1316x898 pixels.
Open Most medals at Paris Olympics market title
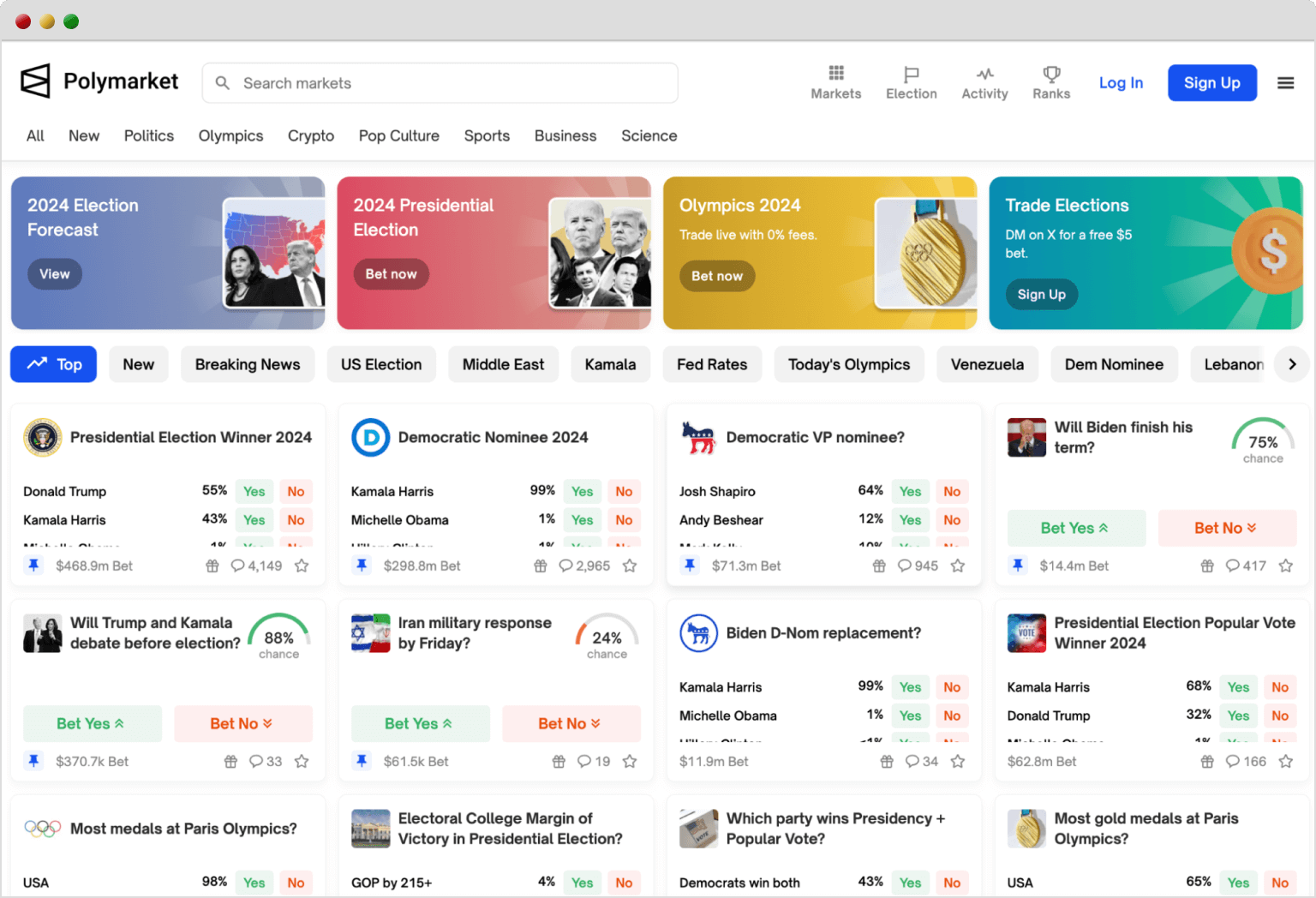[x=183, y=829]
